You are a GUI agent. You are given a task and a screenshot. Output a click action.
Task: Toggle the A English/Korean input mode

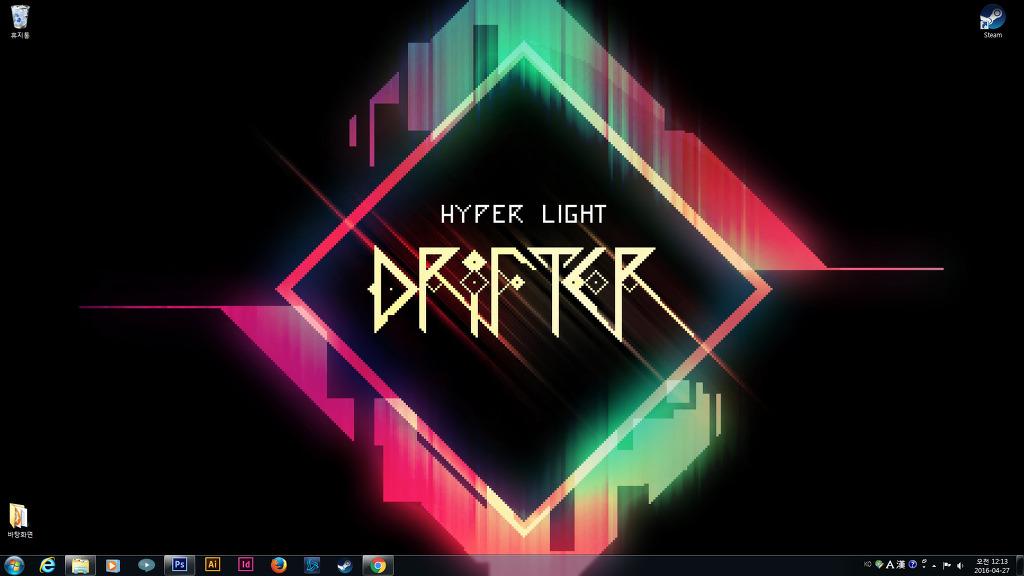(890, 565)
